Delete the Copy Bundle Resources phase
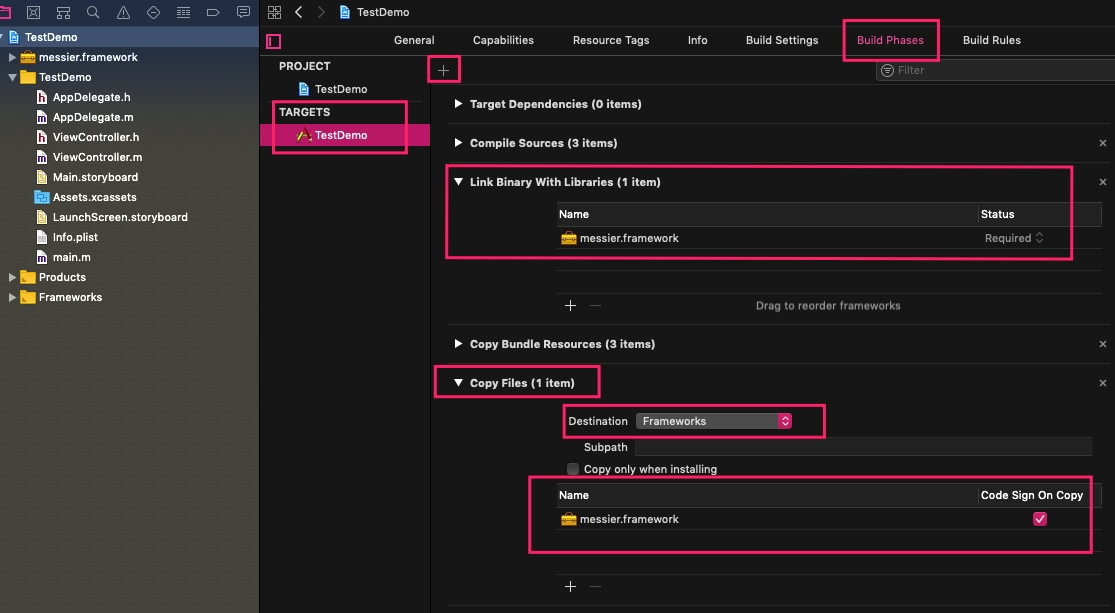 point(1103,343)
